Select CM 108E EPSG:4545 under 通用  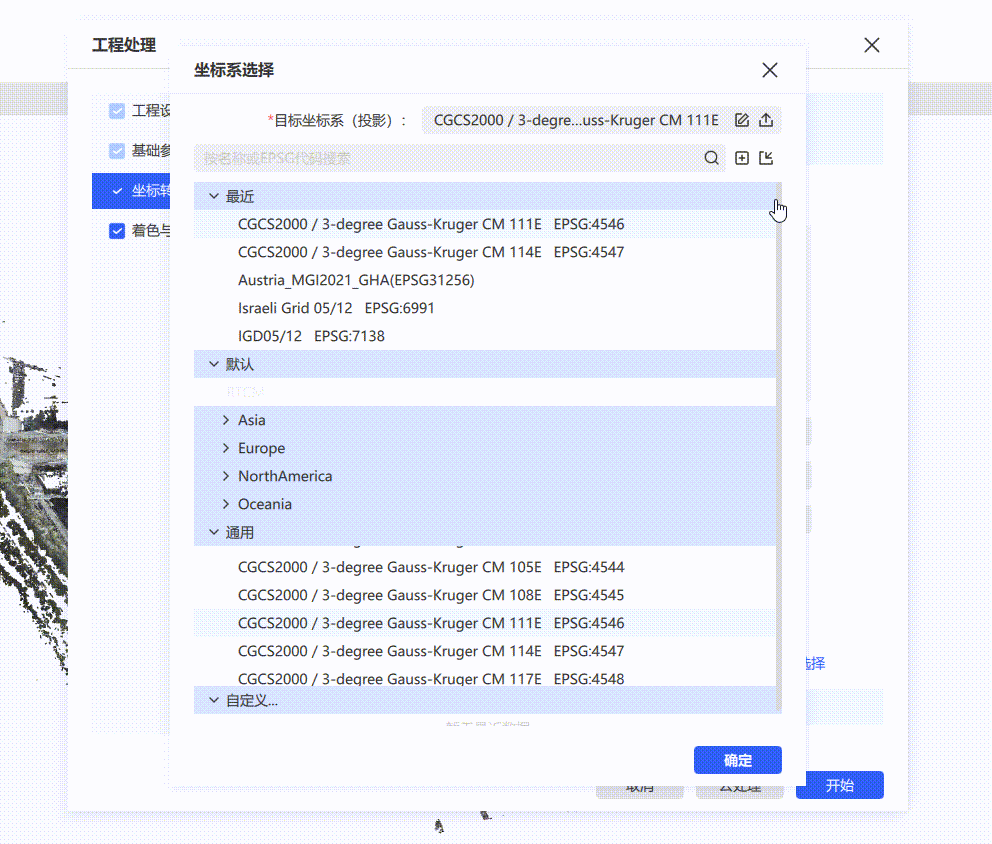coord(485,595)
